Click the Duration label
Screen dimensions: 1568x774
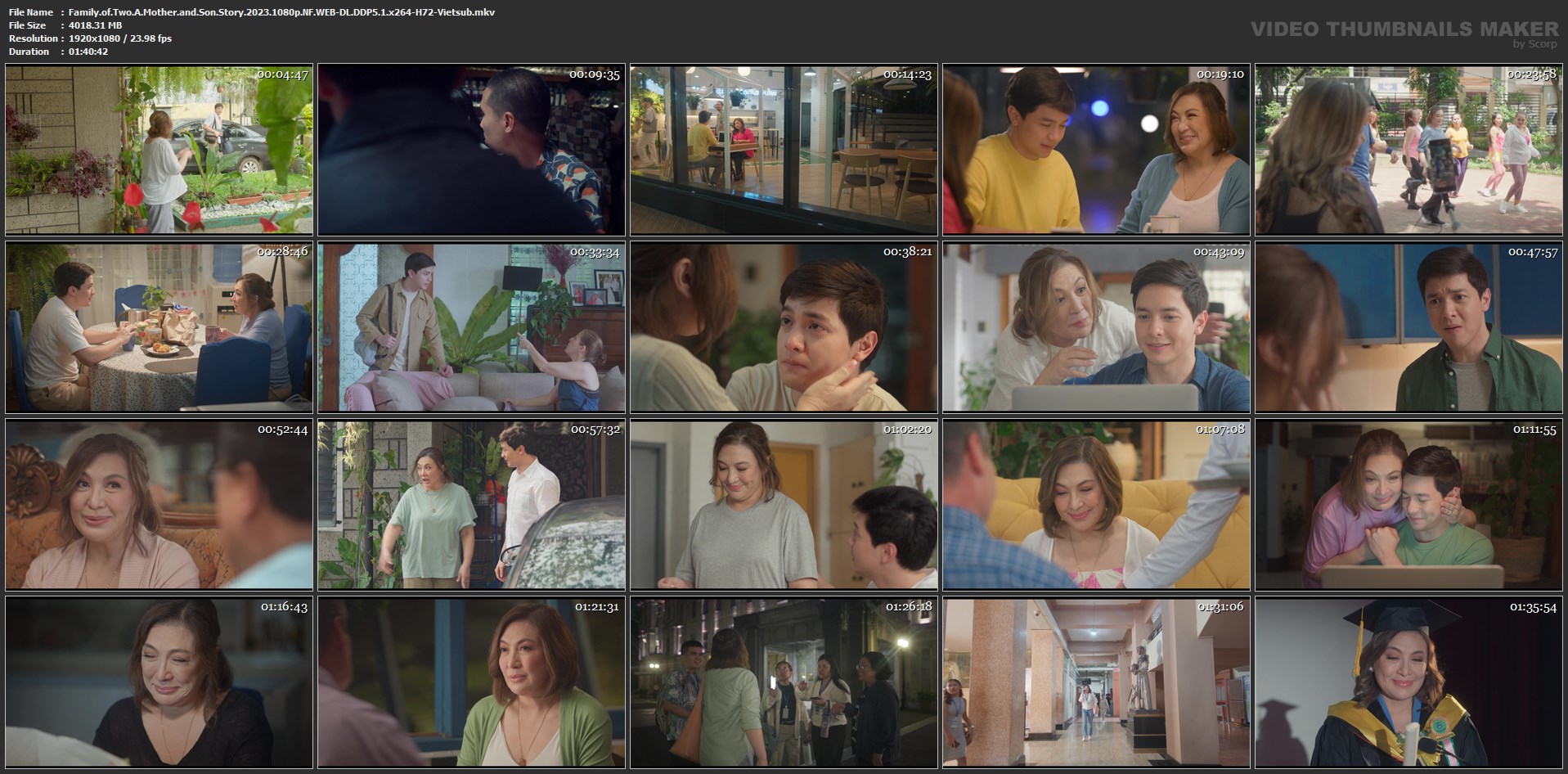pyautogui.click(x=29, y=52)
